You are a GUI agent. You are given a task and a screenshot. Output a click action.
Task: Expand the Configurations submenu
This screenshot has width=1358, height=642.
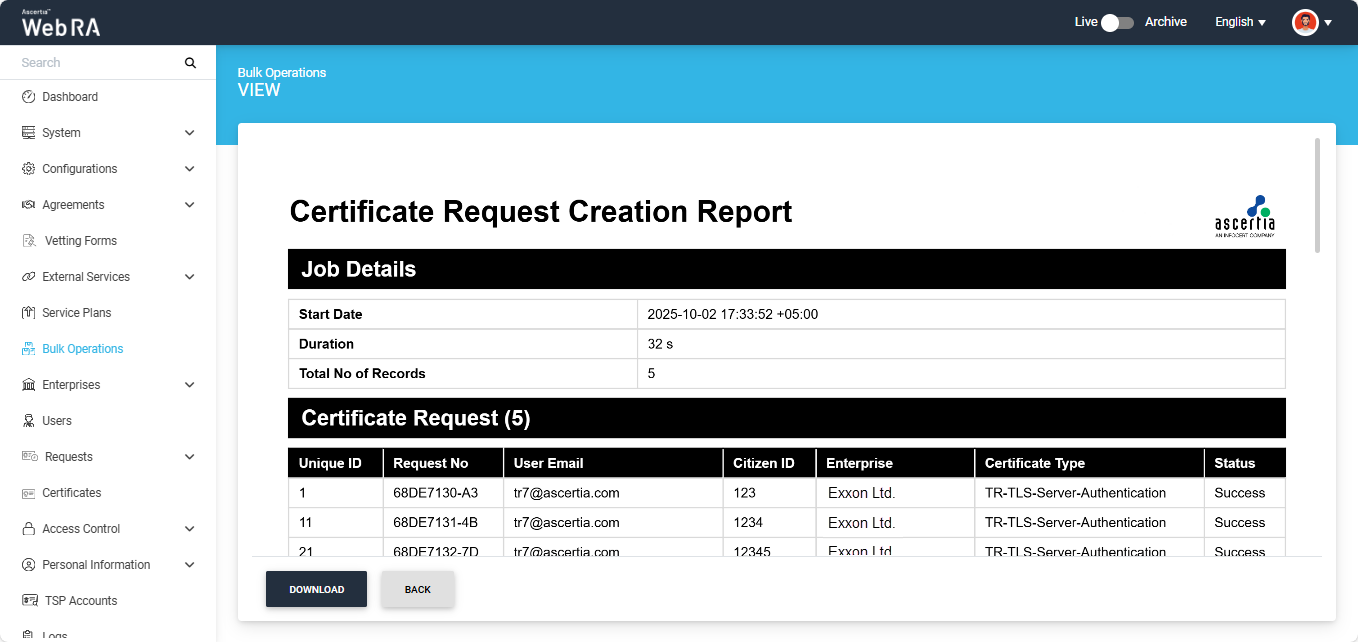point(190,169)
